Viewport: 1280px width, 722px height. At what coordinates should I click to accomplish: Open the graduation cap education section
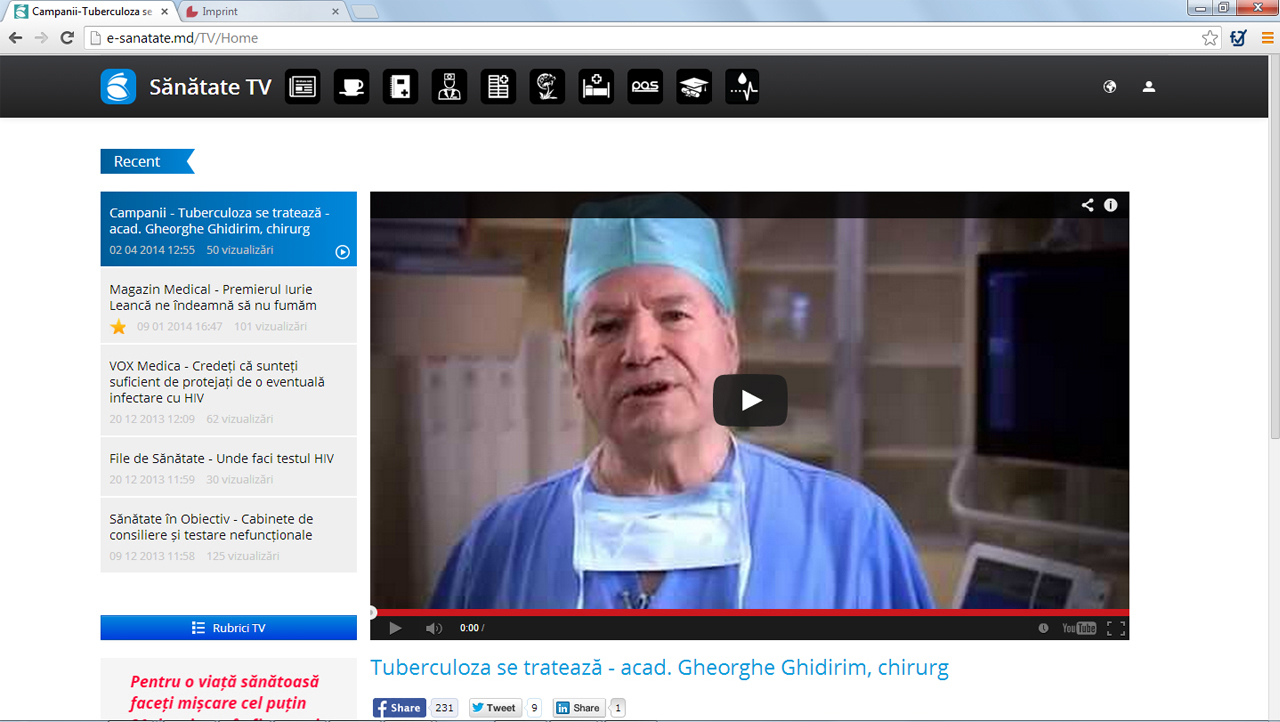point(693,86)
